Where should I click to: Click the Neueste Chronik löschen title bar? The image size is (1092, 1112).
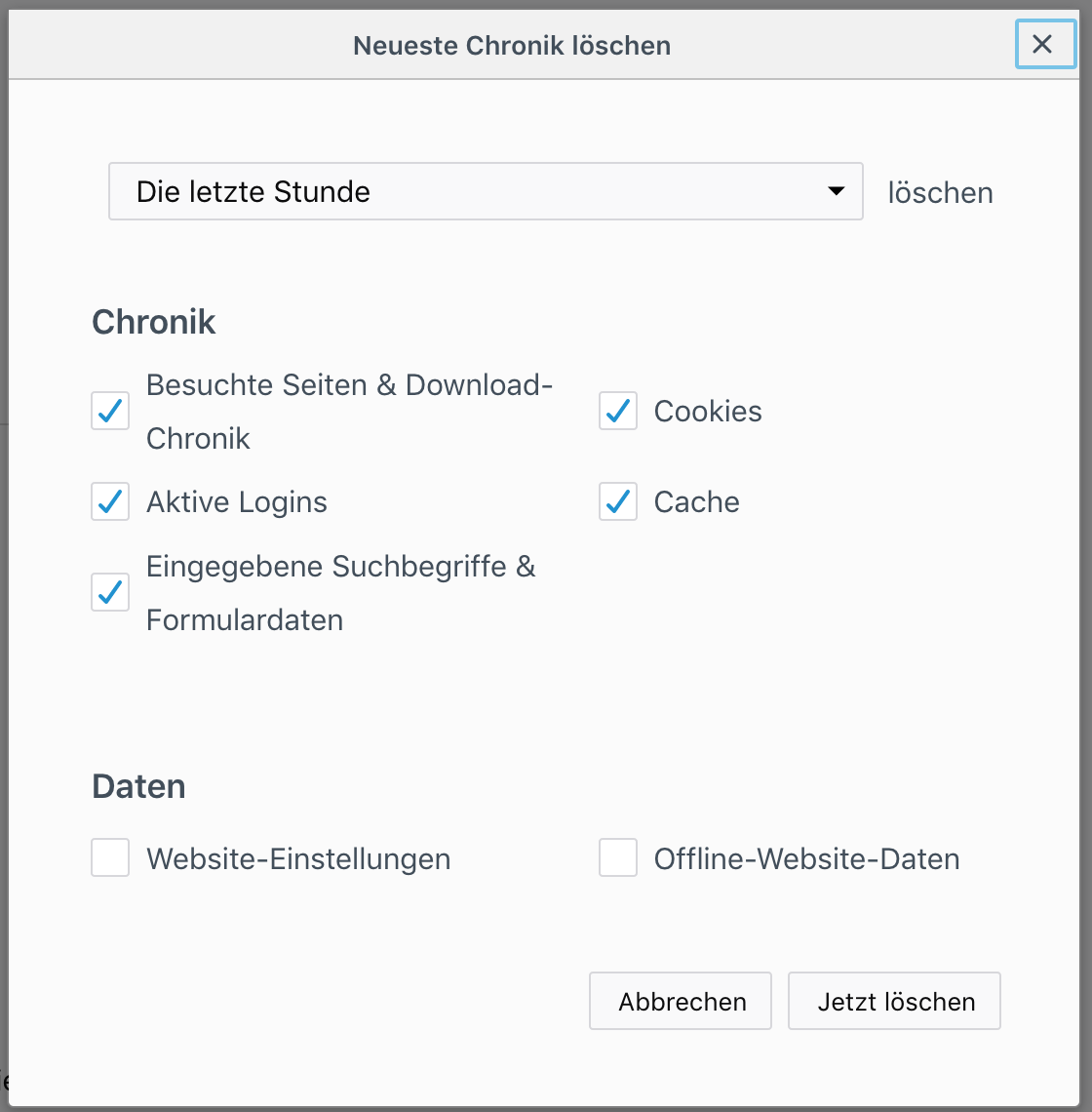pyautogui.click(x=512, y=46)
